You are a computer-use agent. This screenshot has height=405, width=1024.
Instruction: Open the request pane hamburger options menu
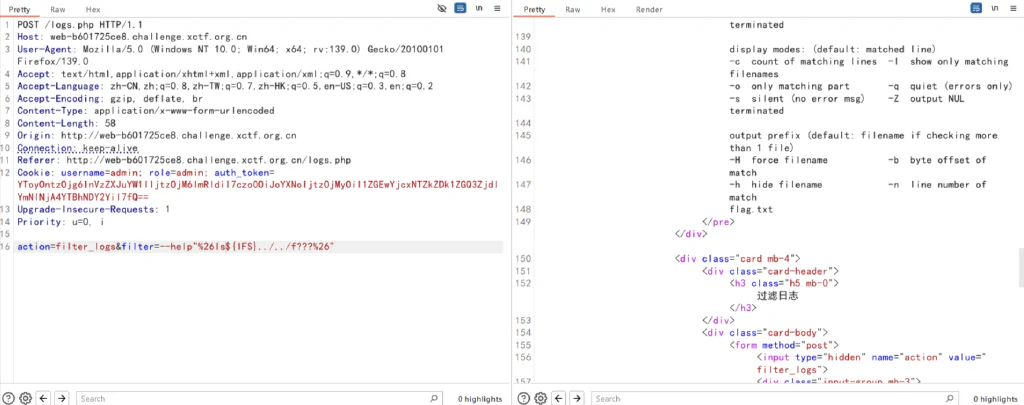498,8
